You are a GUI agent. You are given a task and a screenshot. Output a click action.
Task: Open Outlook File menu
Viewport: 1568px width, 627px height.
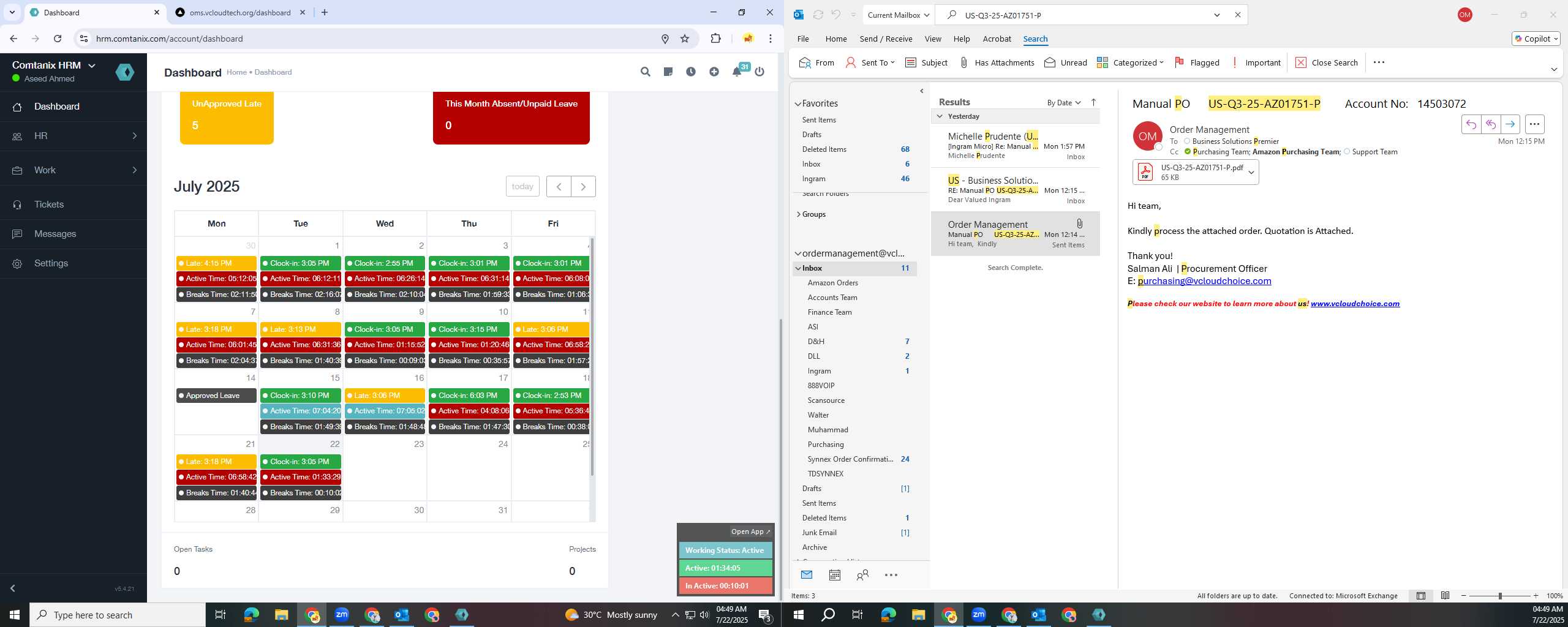[x=803, y=39]
